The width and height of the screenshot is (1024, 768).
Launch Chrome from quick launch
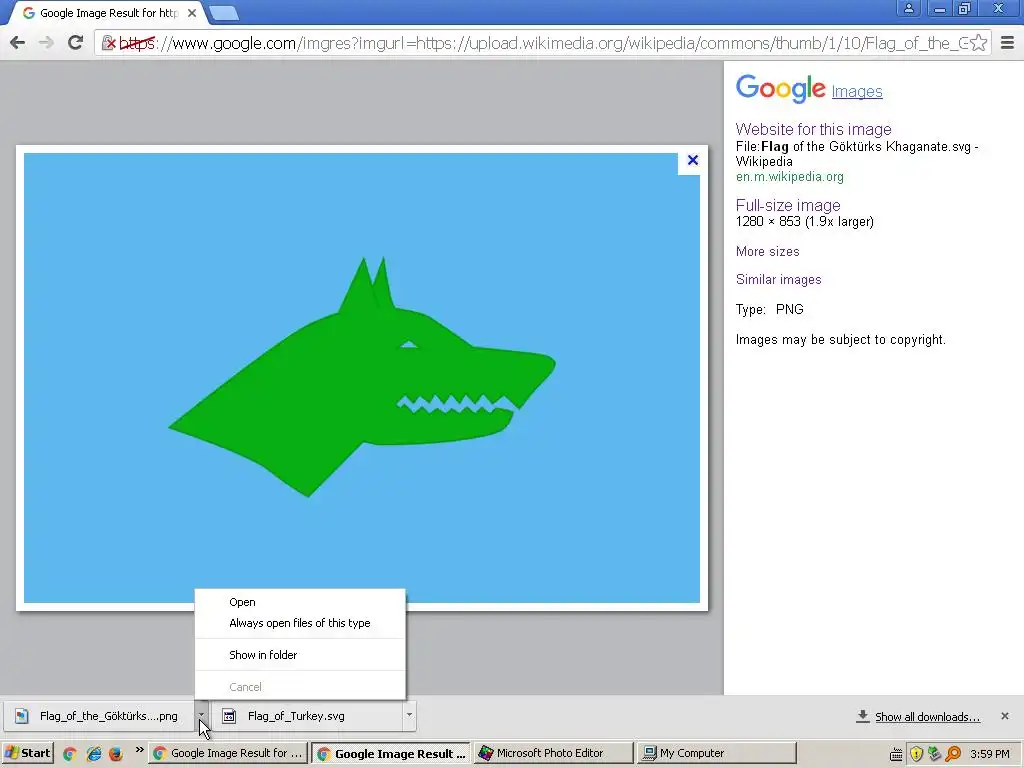pyautogui.click(x=70, y=754)
